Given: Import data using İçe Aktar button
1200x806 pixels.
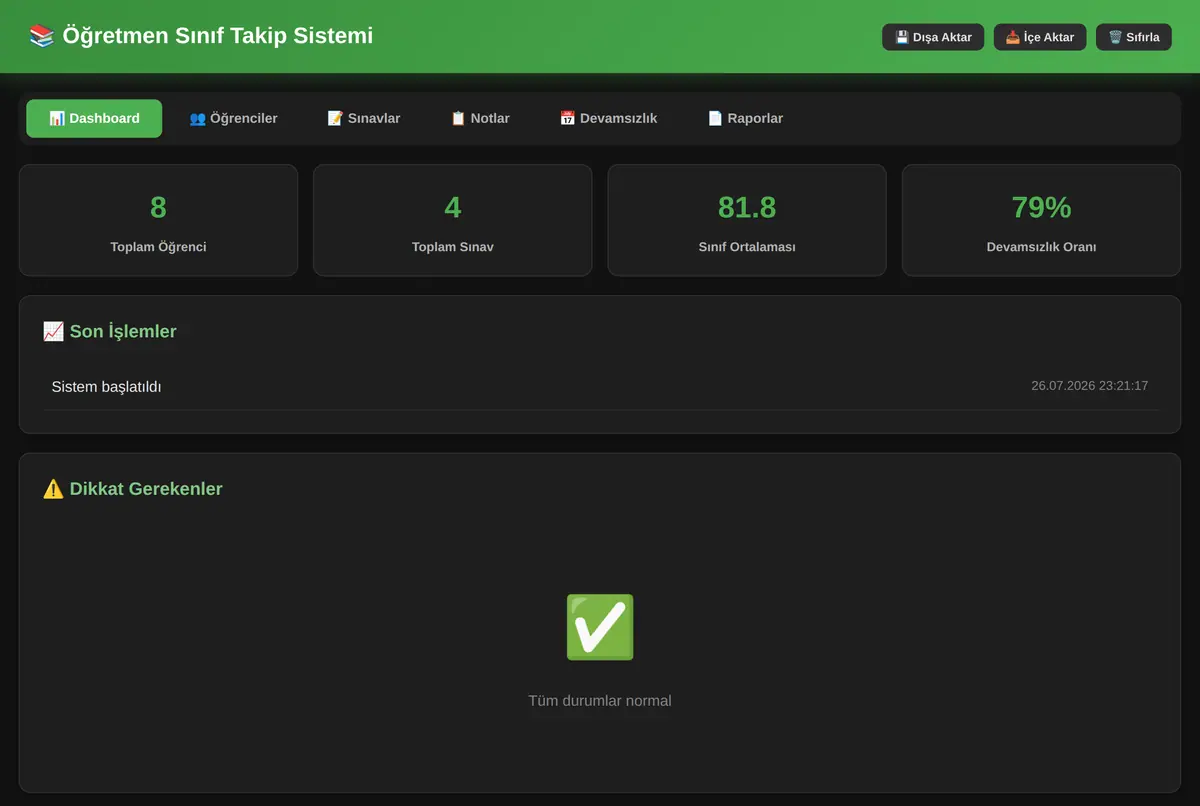Looking at the screenshot, I should coord(1040,37).
